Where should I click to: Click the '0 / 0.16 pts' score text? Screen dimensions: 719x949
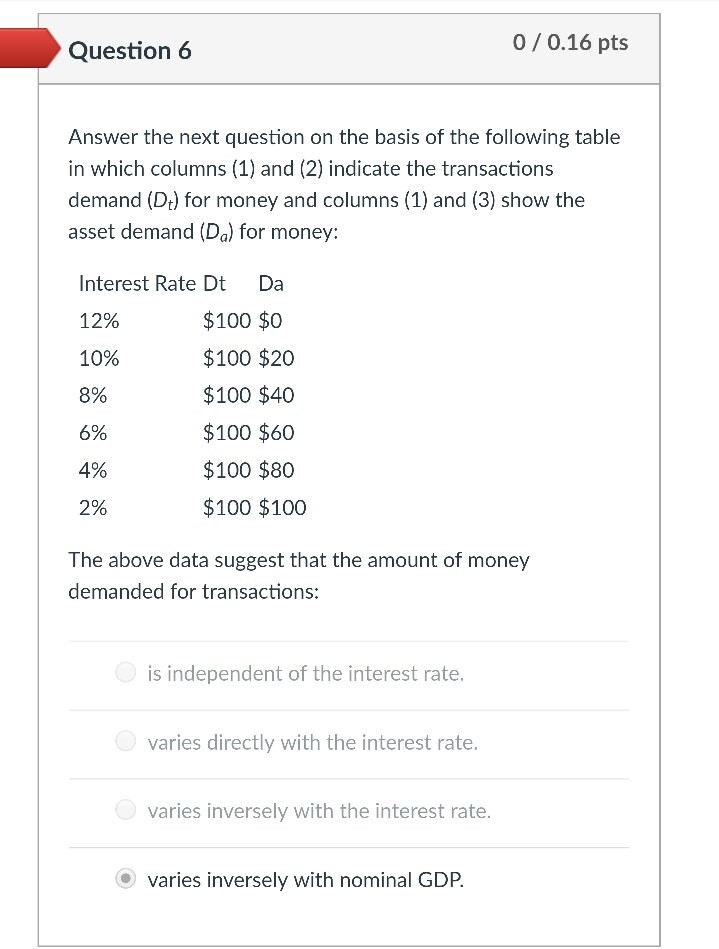tap(570, 42)
